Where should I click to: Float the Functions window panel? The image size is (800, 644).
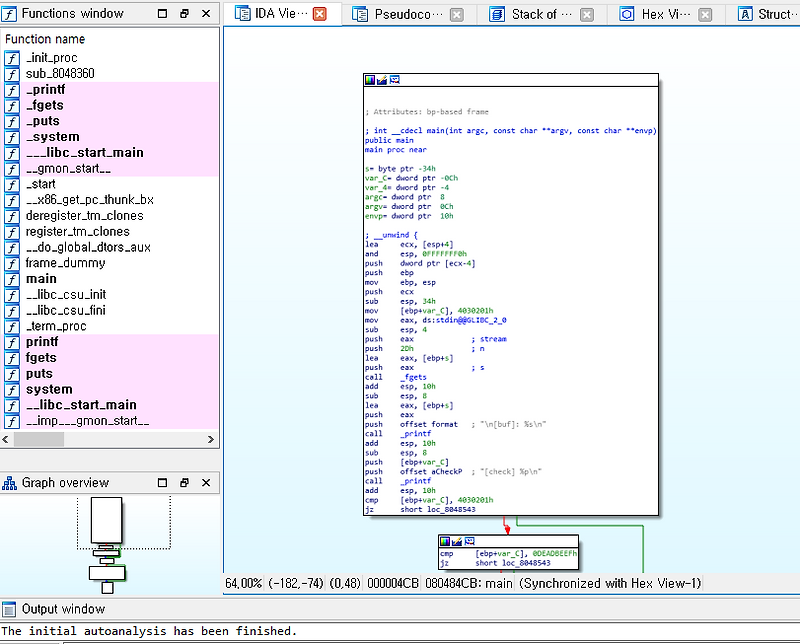coord(184,14)
